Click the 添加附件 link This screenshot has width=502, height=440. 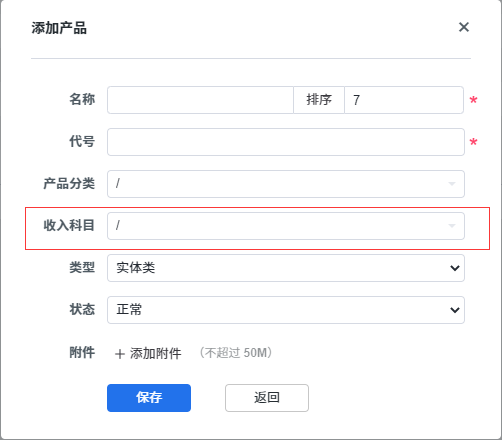click(x=156, y=353)
